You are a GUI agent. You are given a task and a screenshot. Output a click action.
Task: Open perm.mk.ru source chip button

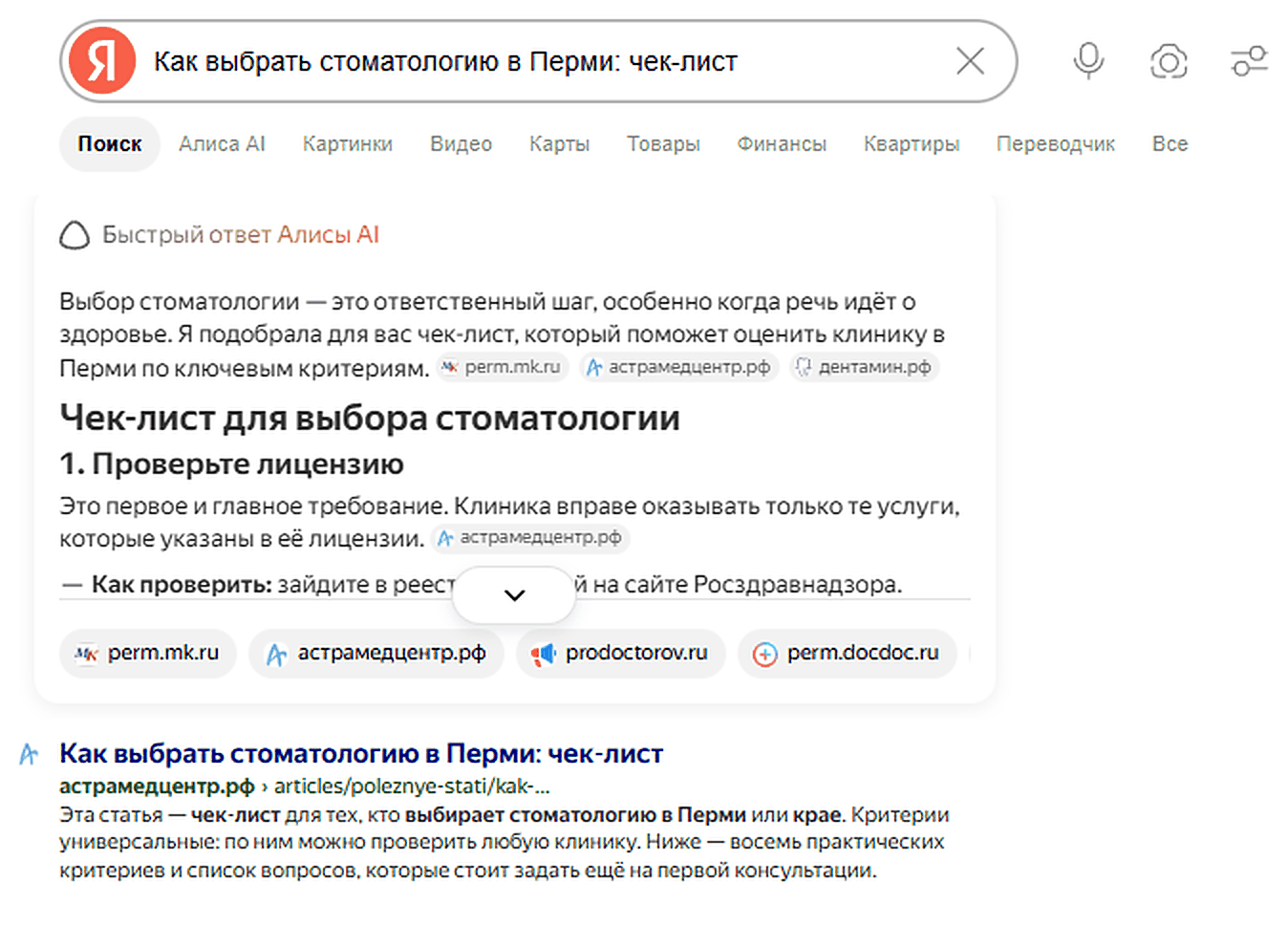(x=148, y=654)
